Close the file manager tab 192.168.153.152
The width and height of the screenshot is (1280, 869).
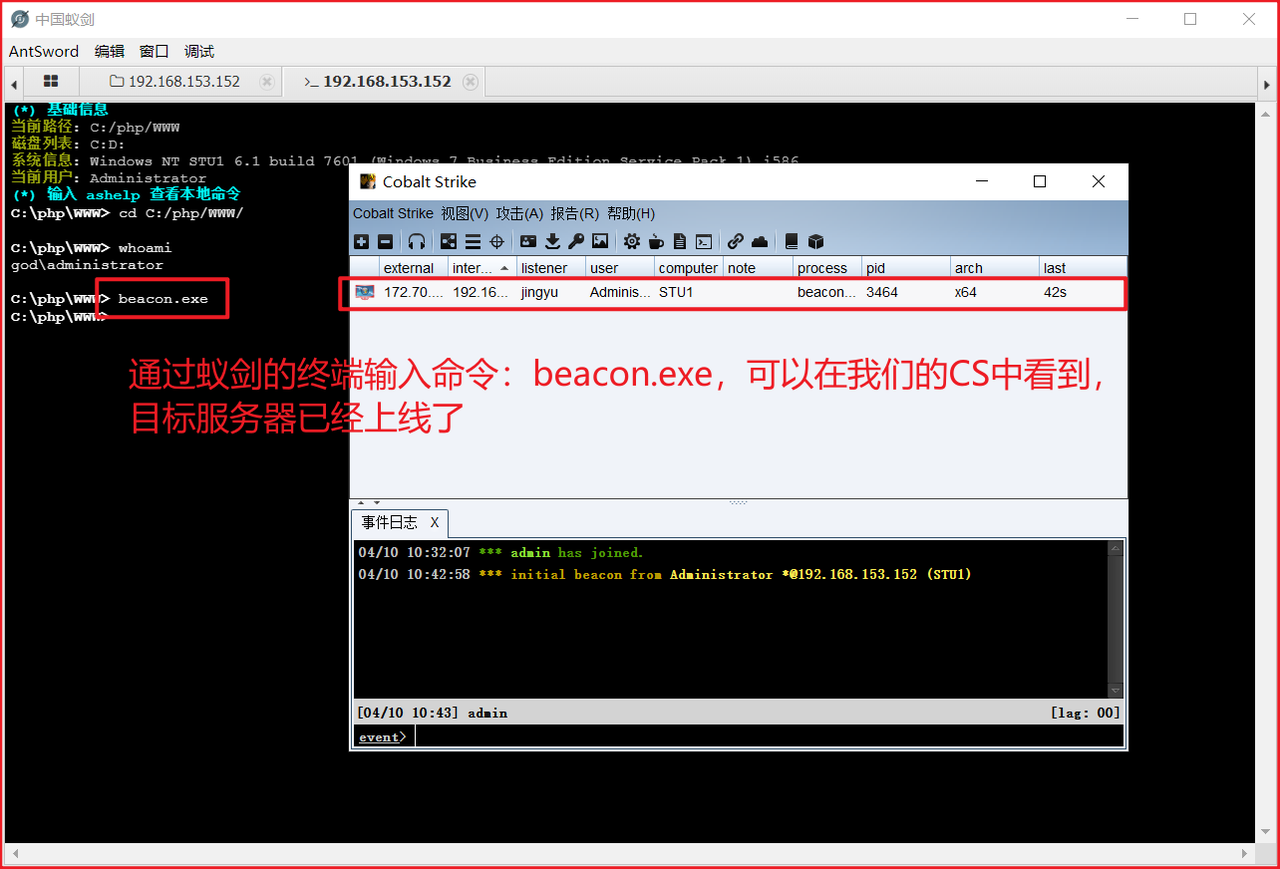pos(267,82)
